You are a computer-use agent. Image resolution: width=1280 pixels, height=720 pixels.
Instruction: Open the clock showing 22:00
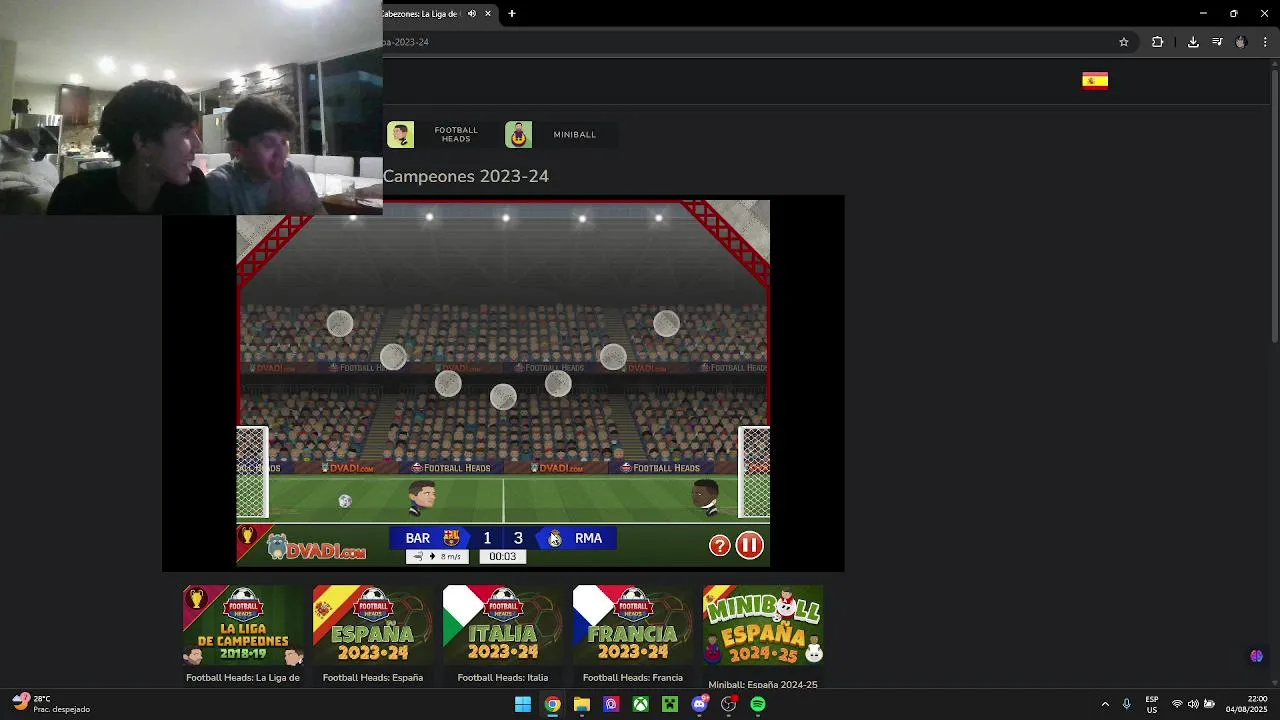point(1247,704)
